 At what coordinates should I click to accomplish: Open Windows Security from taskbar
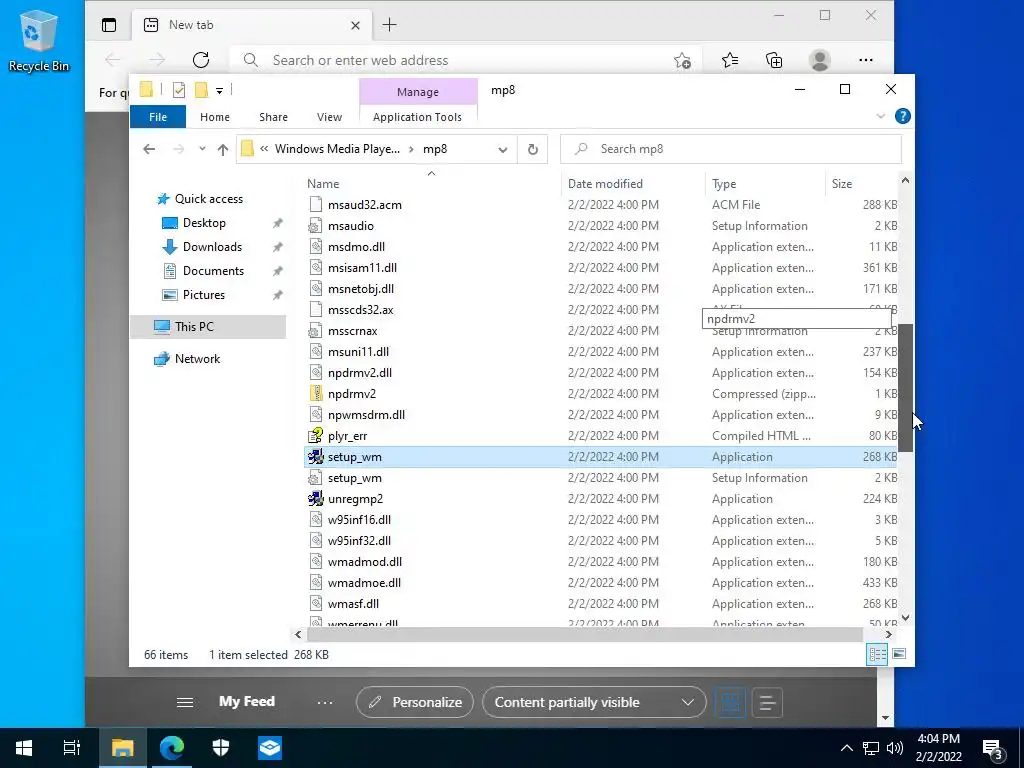pos(221,747)
